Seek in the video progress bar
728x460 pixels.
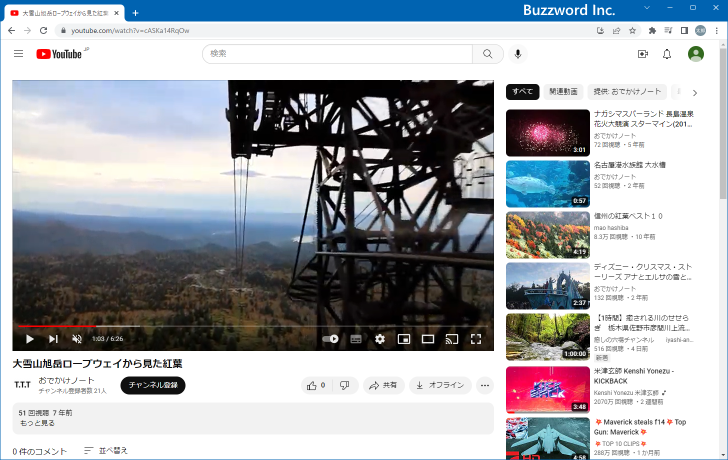(x=253, y=326)
